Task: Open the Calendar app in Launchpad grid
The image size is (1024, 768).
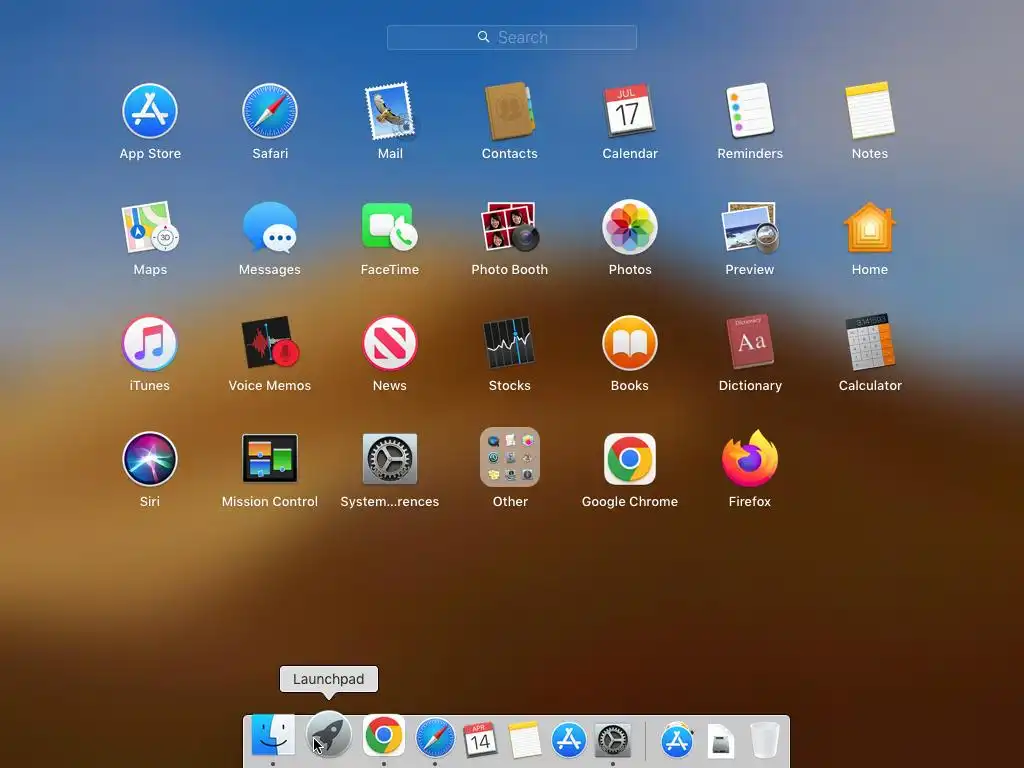Action: point(629,111)
